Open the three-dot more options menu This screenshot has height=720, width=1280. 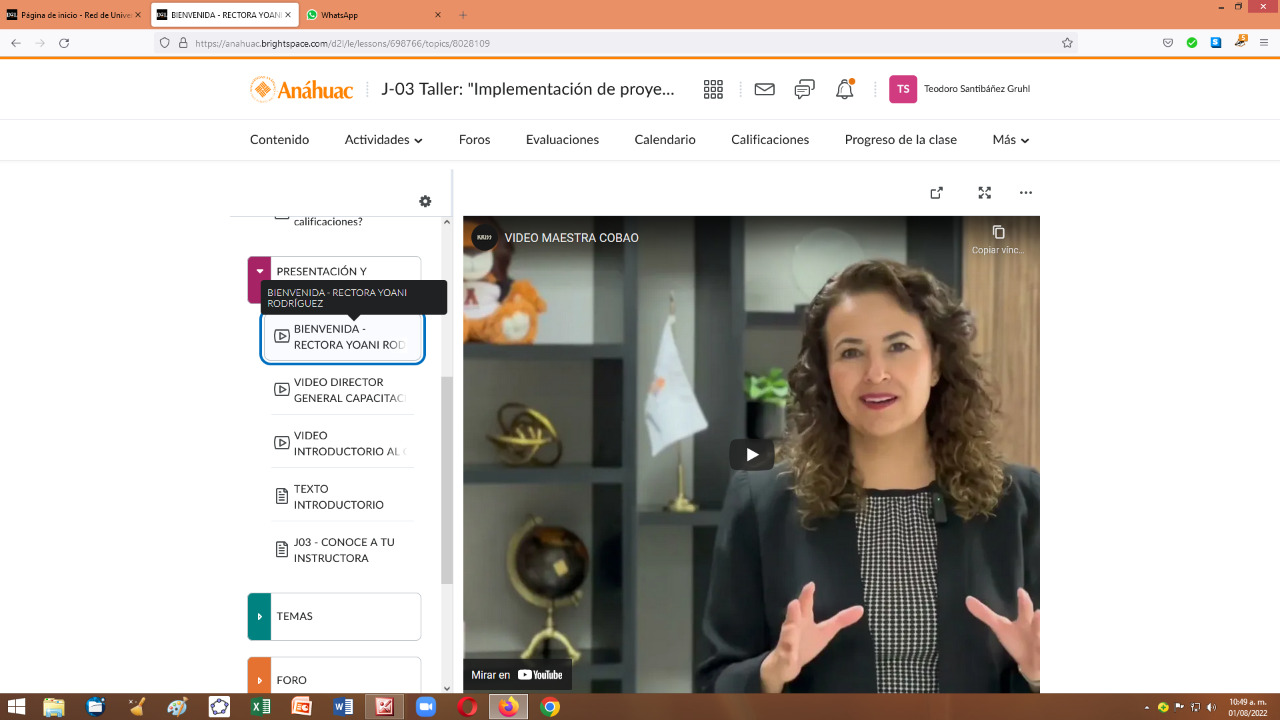[x=1025, y=193]
